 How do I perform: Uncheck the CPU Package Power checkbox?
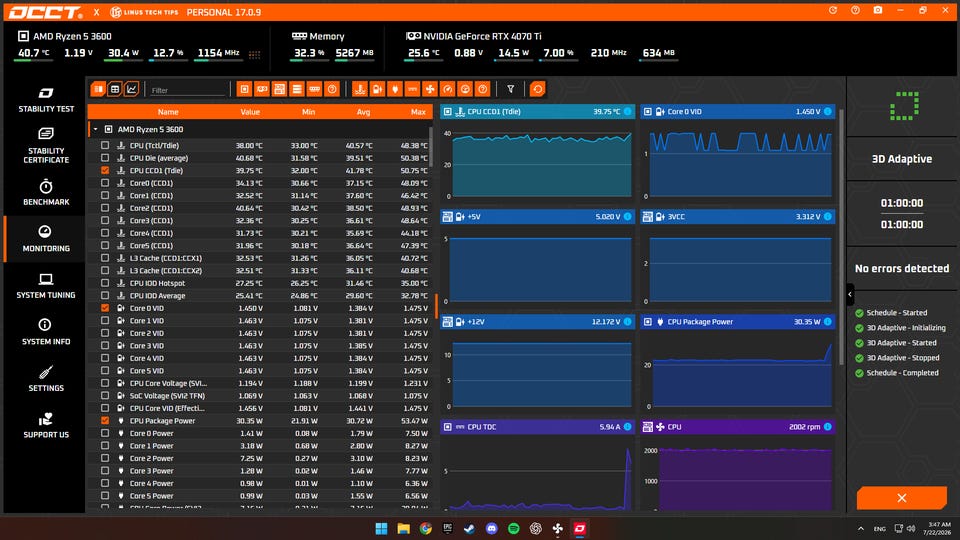pos(105,421)
